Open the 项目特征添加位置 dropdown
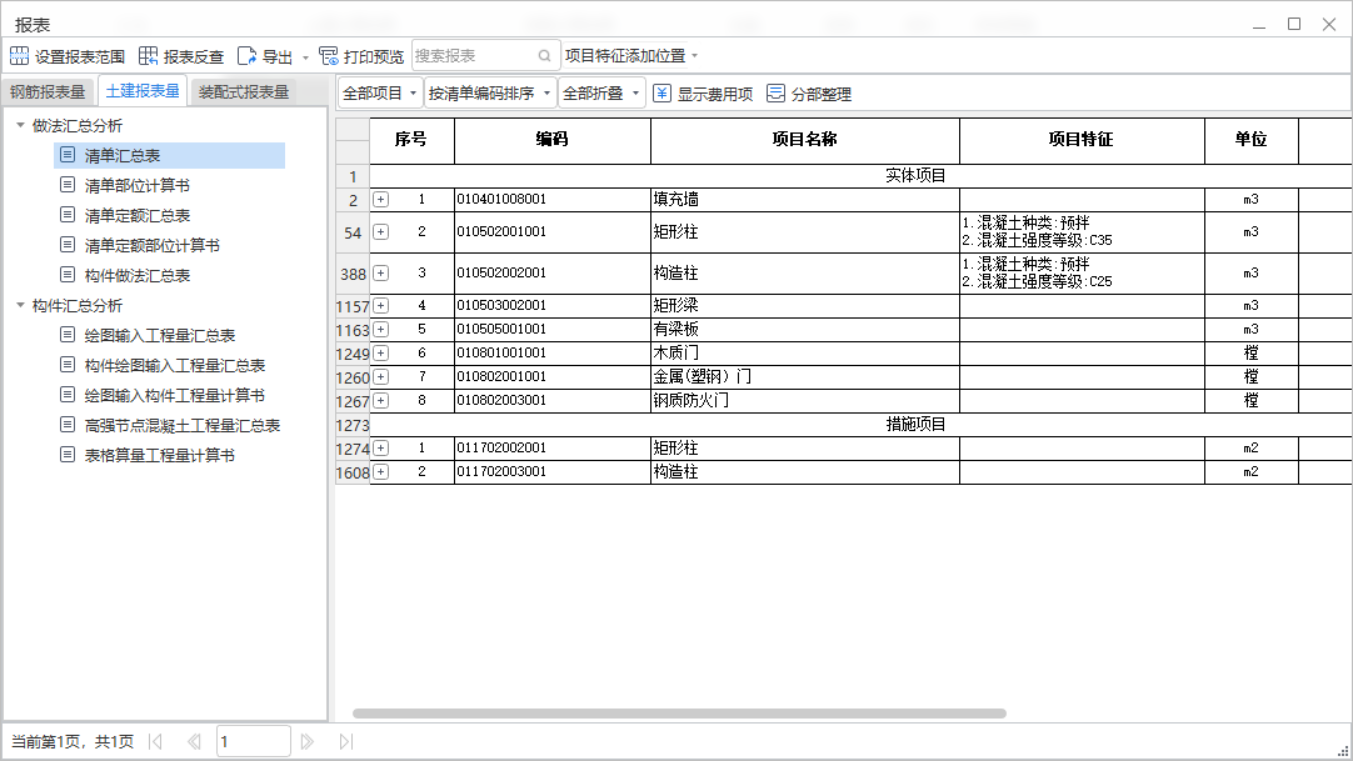The height and width of the screenshot is (761, 1353). 632,56
